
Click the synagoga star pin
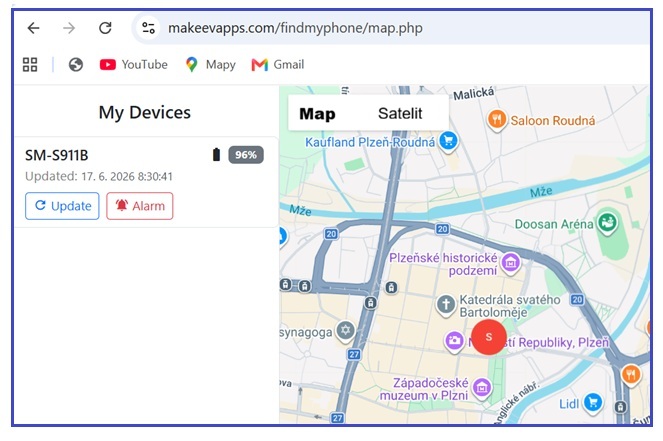click(345, 330)
